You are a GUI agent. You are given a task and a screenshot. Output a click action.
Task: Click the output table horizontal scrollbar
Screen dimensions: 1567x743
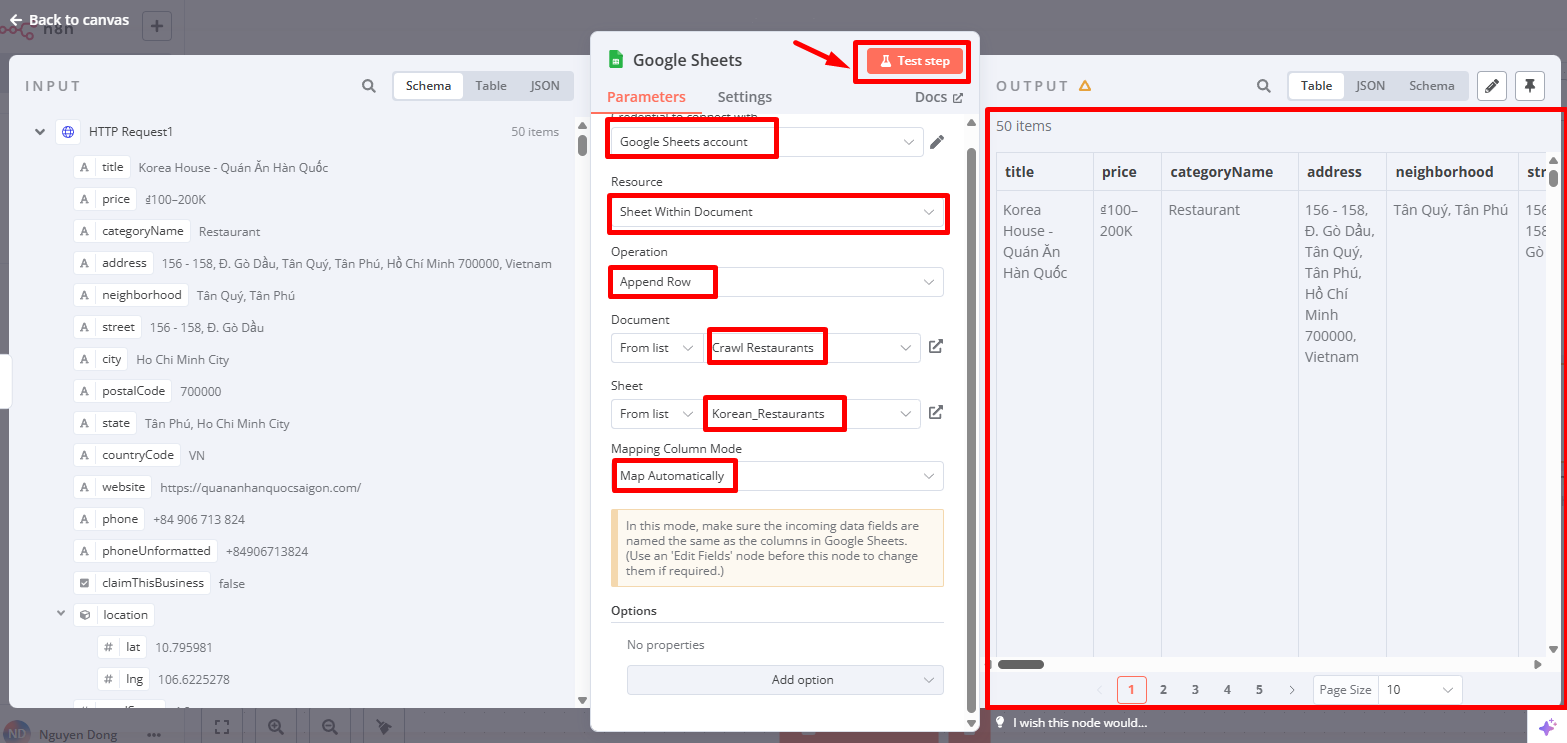1021,664
